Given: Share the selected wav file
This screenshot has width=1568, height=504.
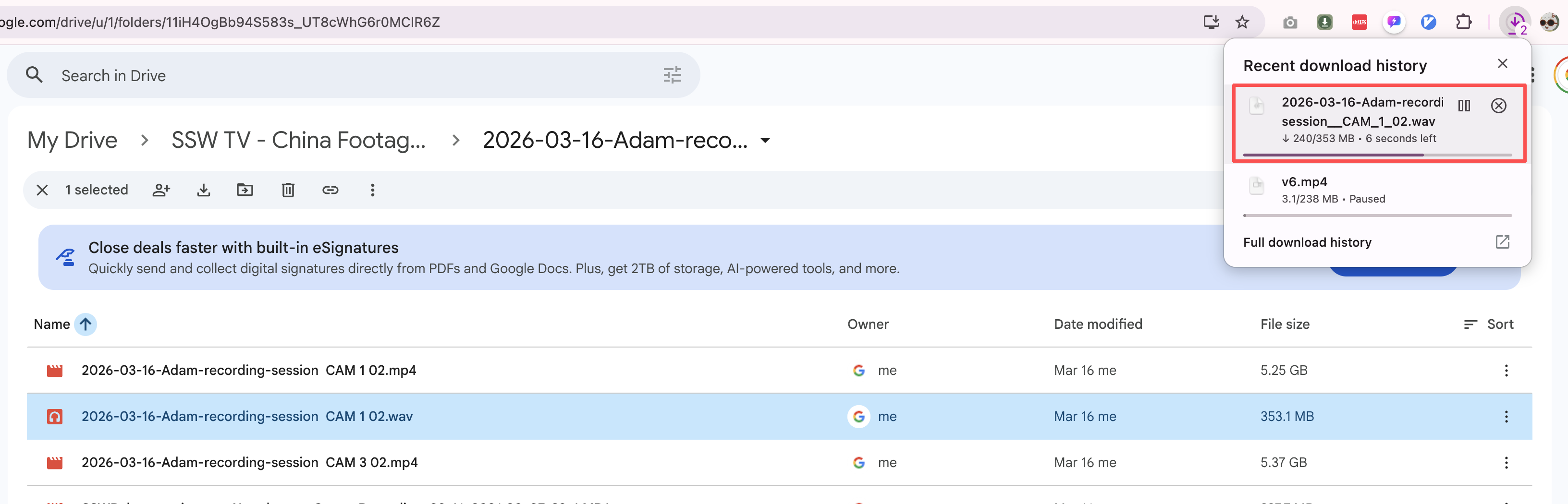Looking at the screenshot, I should pyautogui.click(x=161, y=190).
